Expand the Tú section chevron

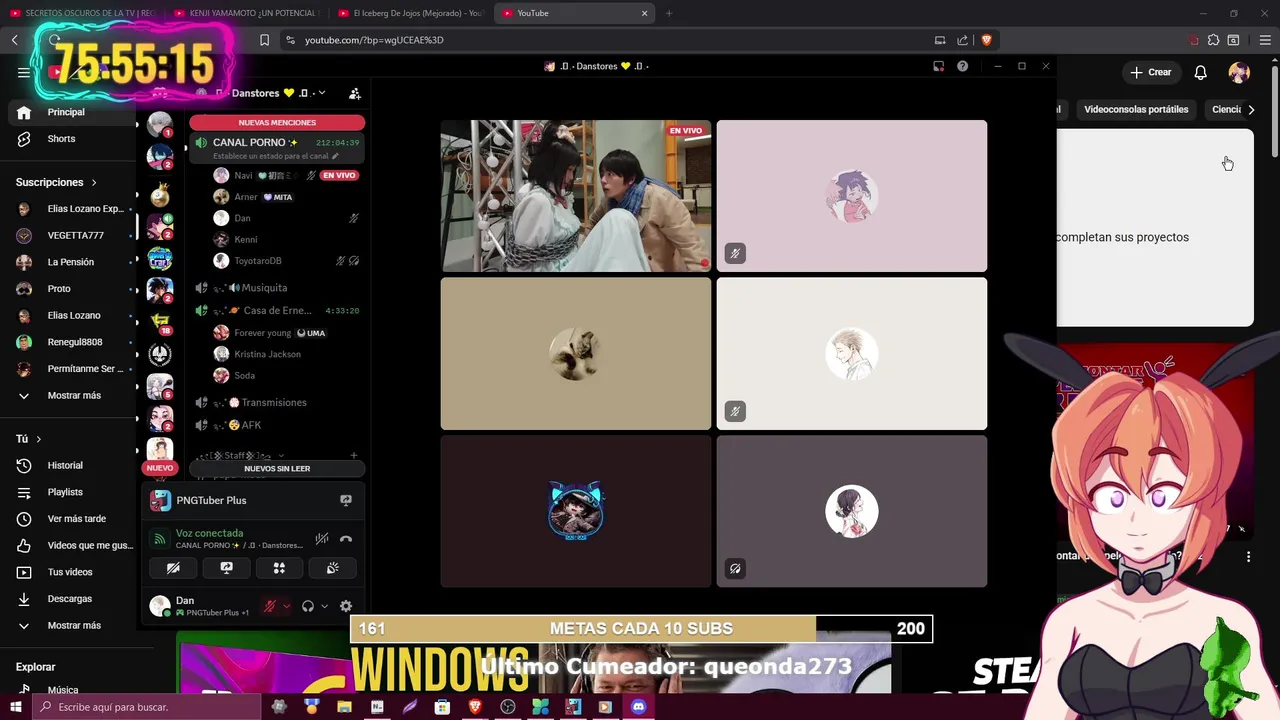coord(39,439)
